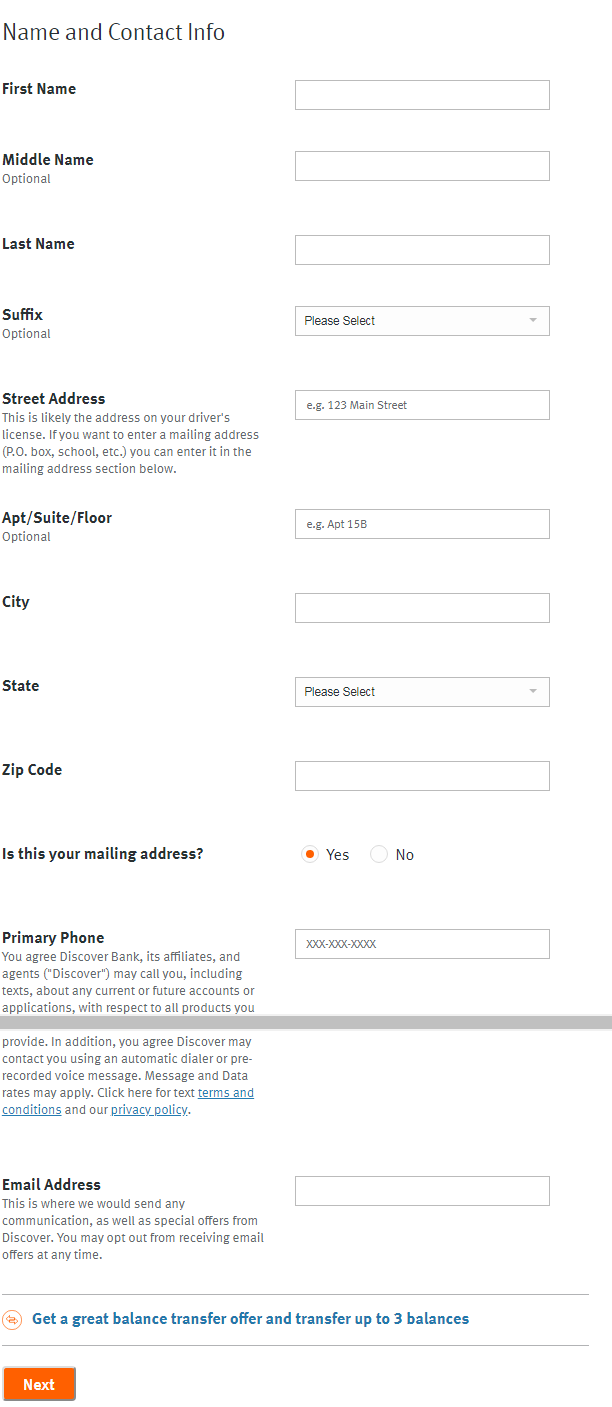
Task: Click the City input field
Action: (x=422, y=607)
